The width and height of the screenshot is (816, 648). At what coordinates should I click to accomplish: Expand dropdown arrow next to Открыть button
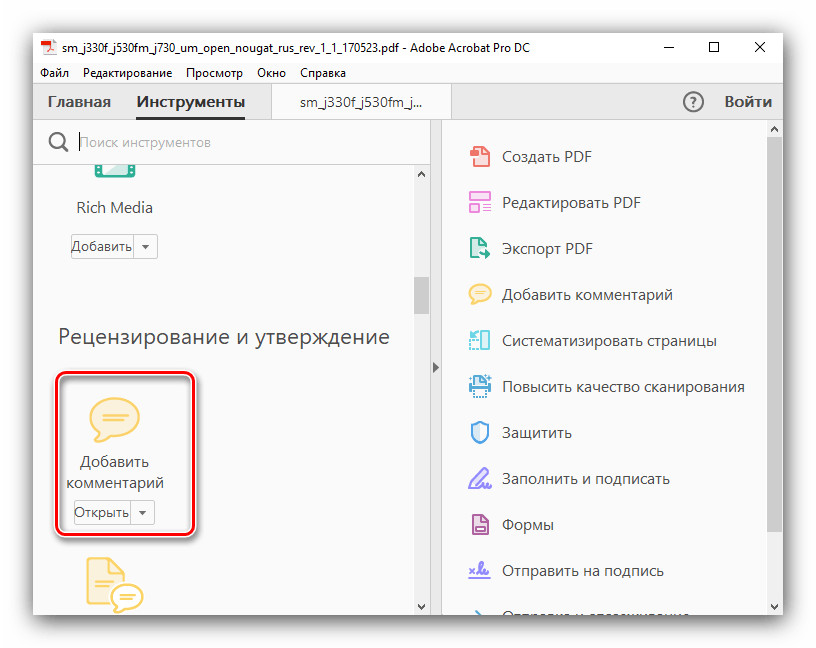point(144,513)
